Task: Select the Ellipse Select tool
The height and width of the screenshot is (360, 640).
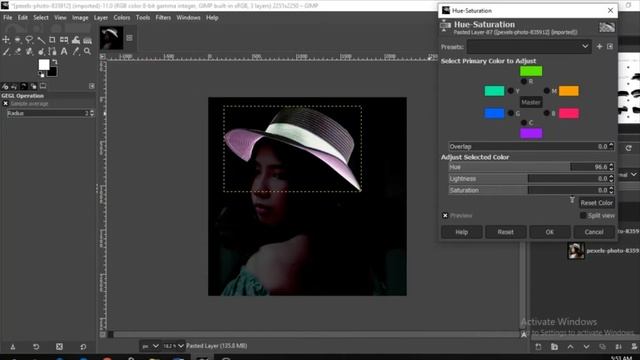Action: pyautogui.click(x=18, y=40)
